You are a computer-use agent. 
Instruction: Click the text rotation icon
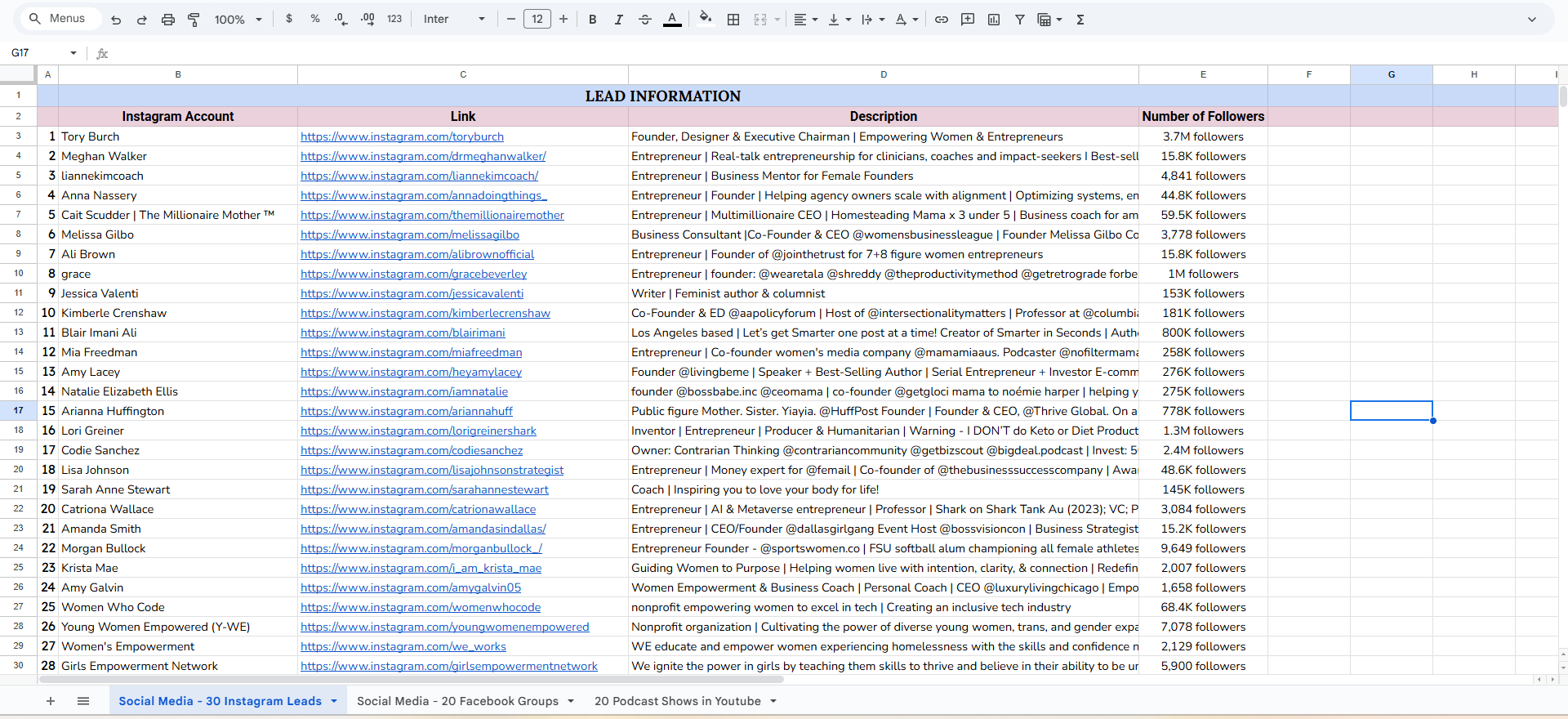pos(901,20)
